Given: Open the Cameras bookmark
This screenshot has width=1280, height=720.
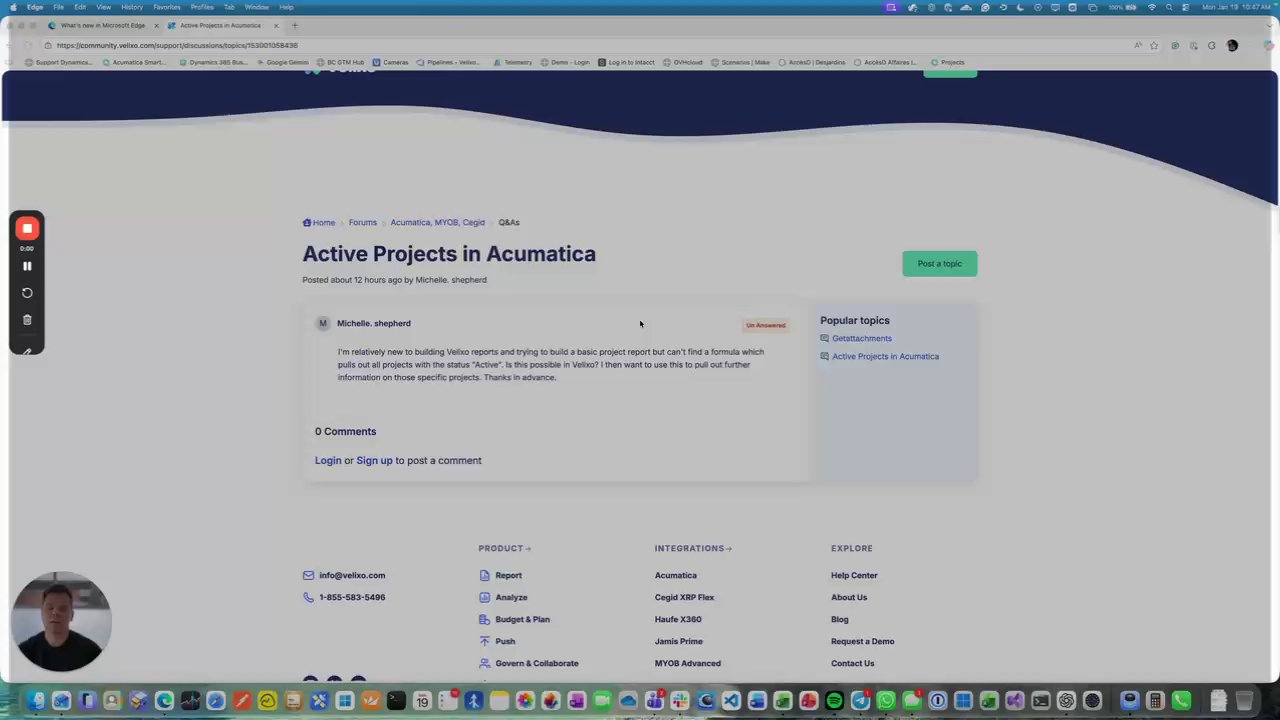Looking at the screenshot, I should [391, 62].
